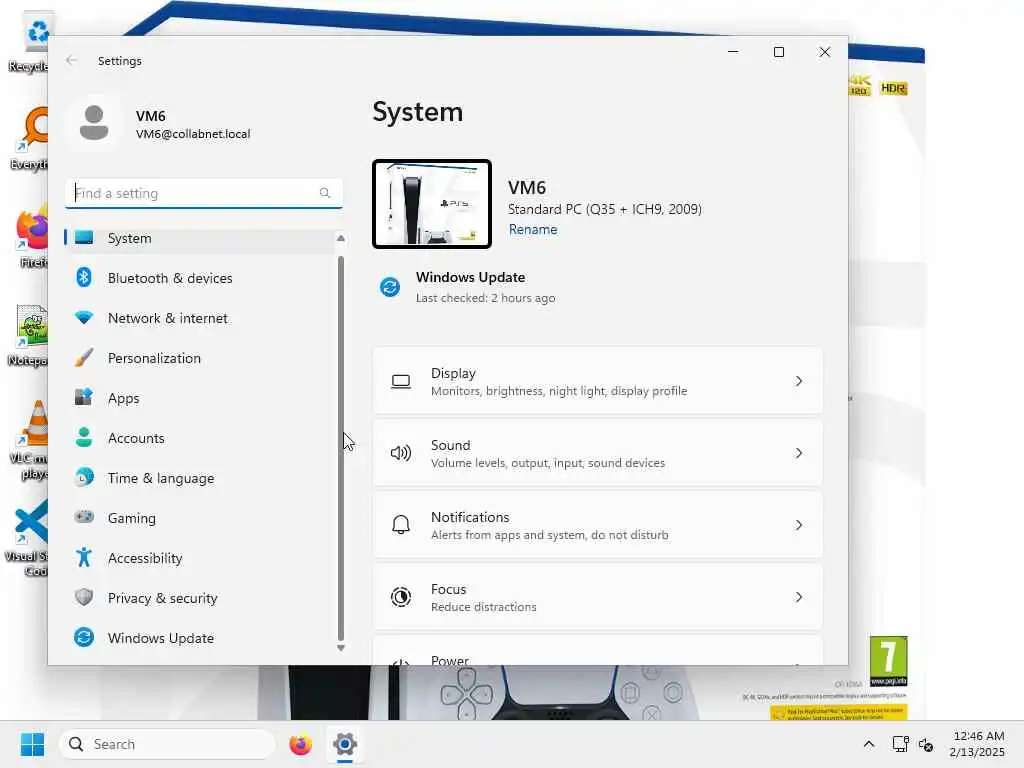Click the sidebar scrollbar up arrow
The image size is (1024, 768).
(x=340, y=238)
